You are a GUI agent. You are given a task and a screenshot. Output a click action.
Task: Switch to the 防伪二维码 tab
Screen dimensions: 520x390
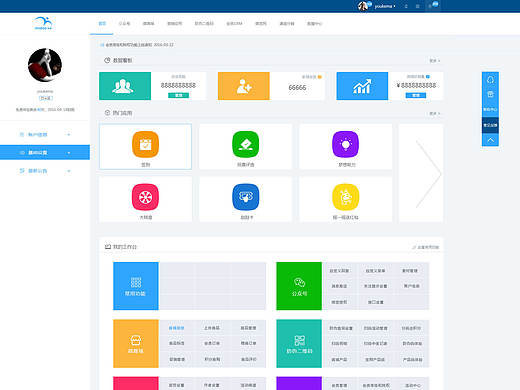tap(204, 24)
